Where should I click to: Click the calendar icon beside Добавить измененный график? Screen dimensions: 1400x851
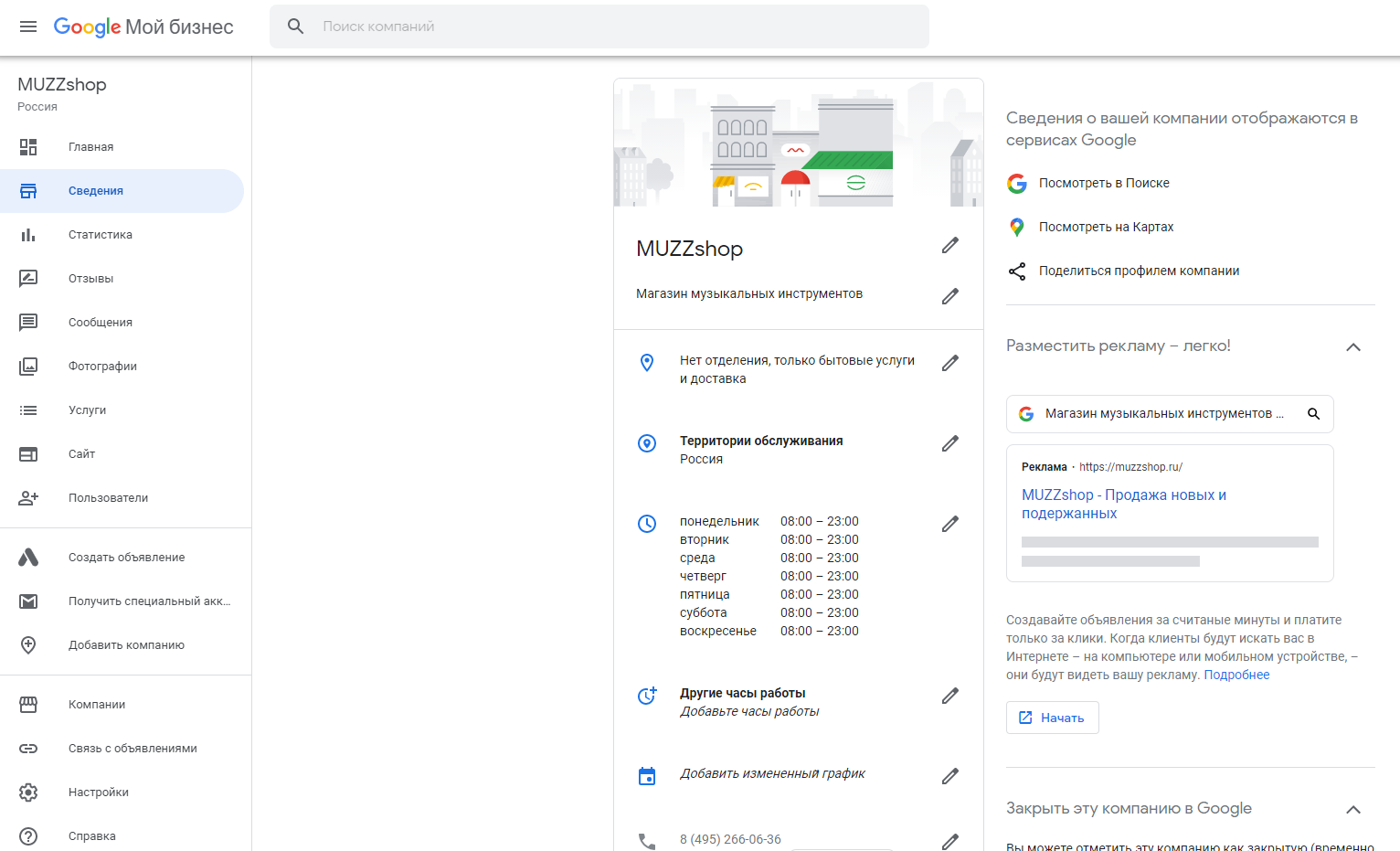point(647,776)
